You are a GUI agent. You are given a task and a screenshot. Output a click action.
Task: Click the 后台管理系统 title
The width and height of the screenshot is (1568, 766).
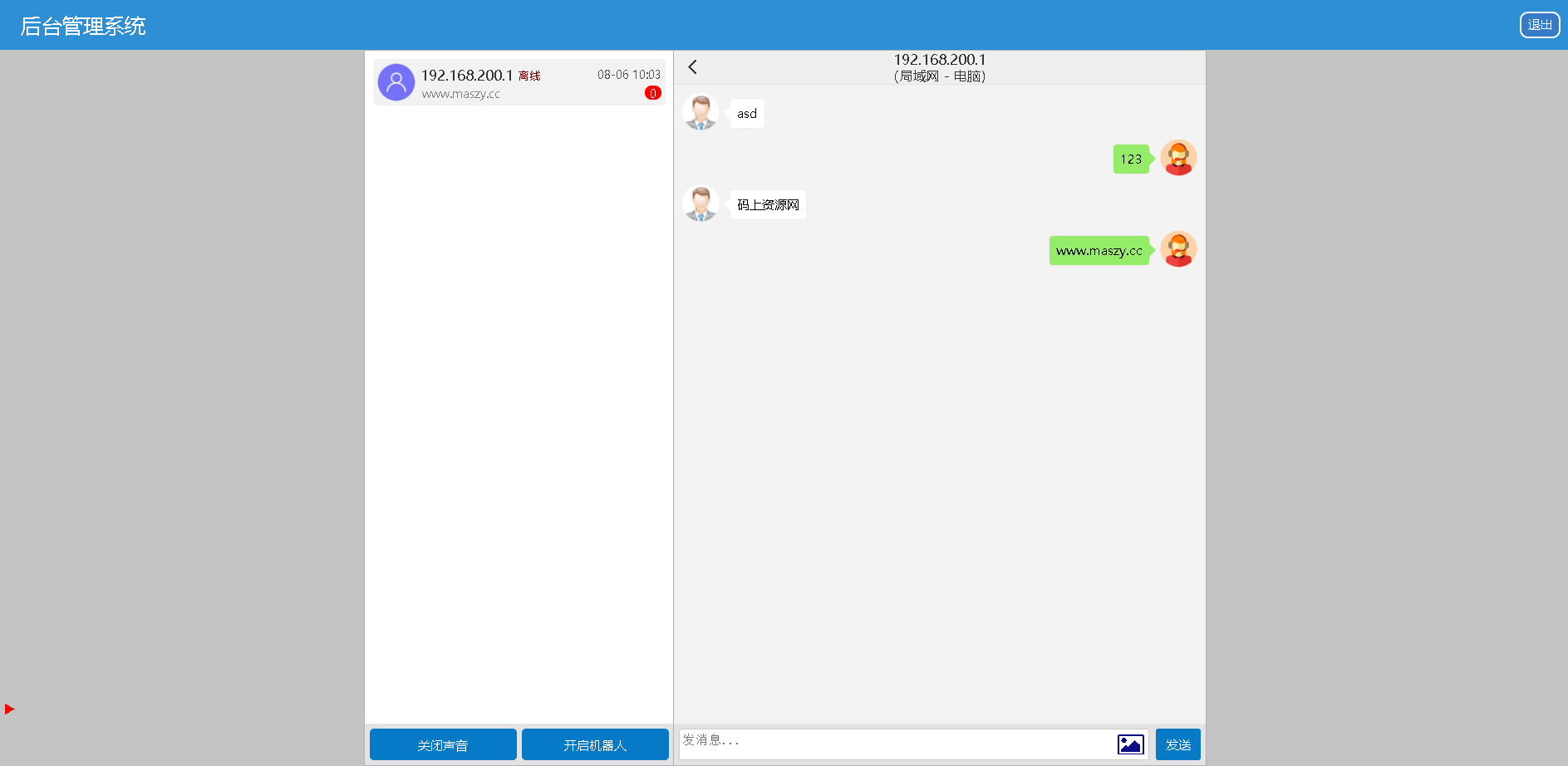[83, 27]
